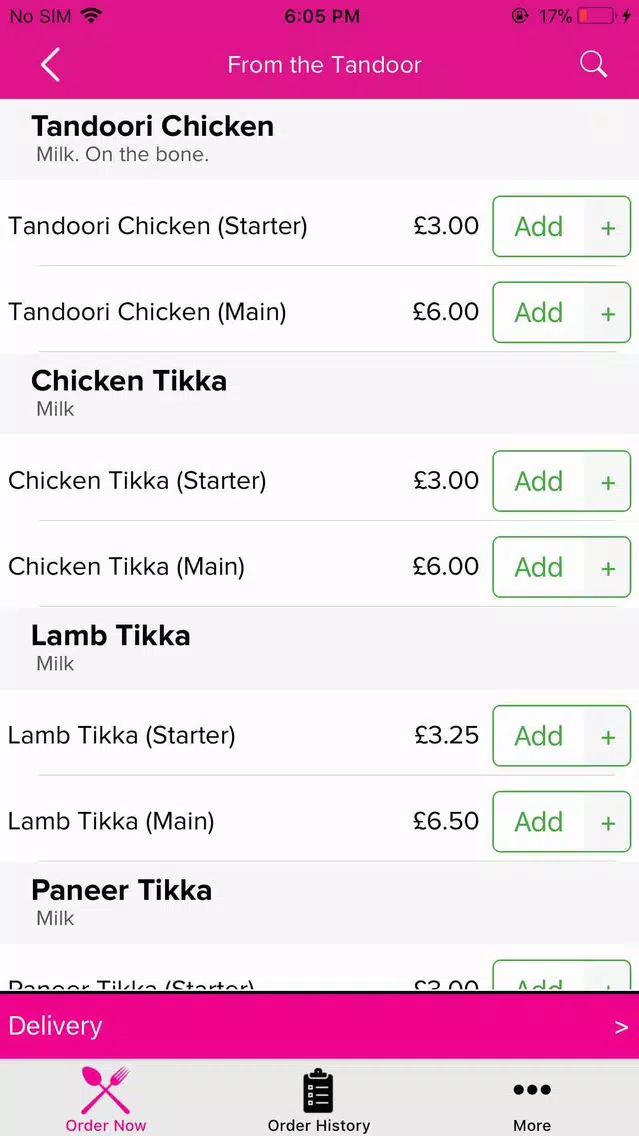Add Tandoori Chicken (Main) to order

(538, 312)
